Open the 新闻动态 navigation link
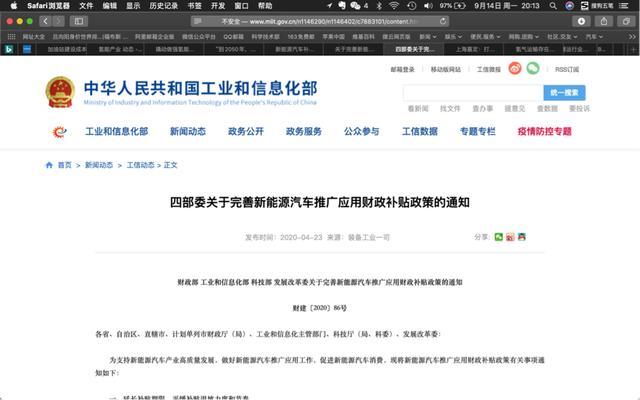Viewport: 640px width, 400px height. pyautogui.click(x=188, y=131)
